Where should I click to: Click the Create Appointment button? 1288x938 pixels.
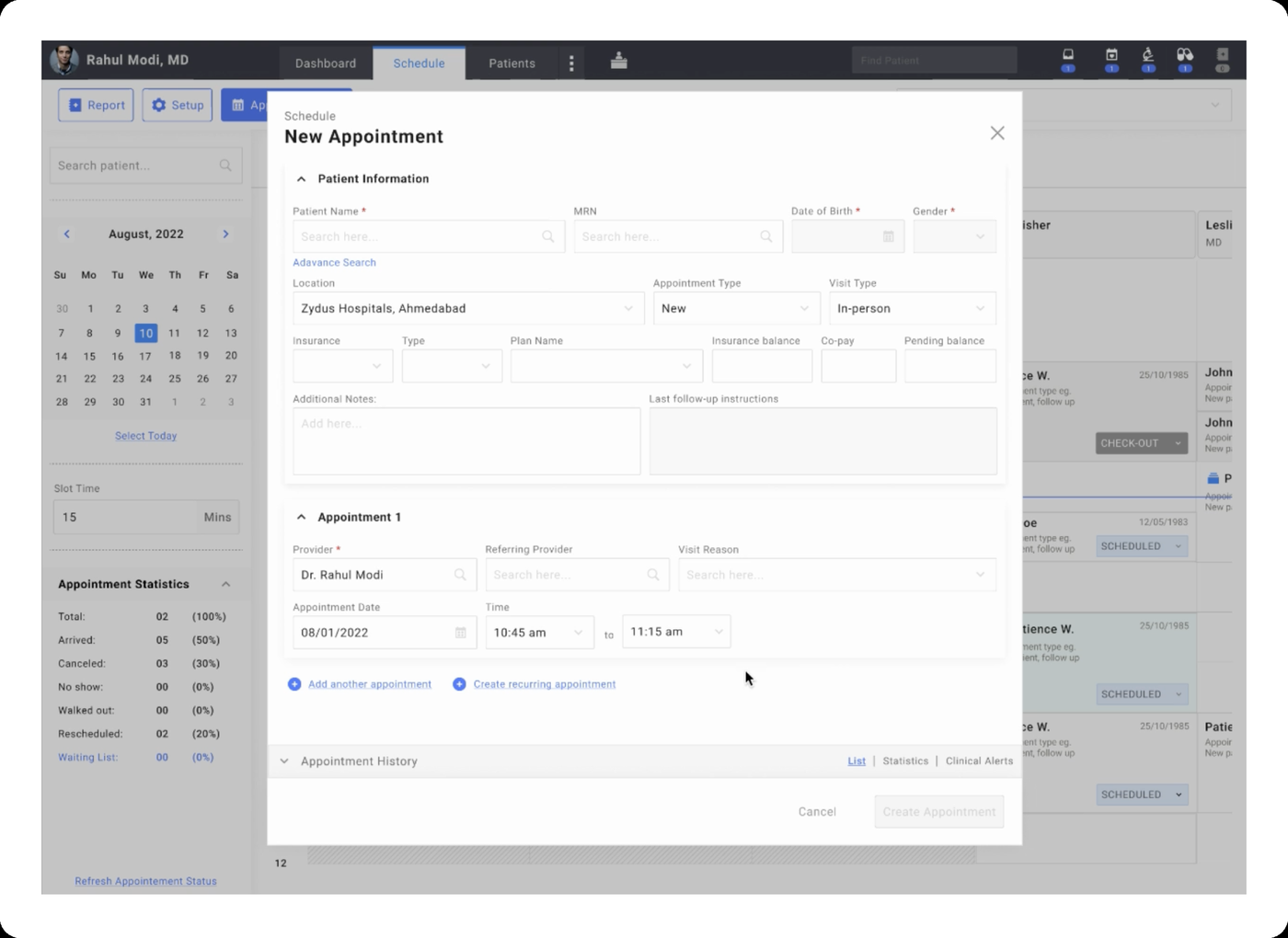939,812
